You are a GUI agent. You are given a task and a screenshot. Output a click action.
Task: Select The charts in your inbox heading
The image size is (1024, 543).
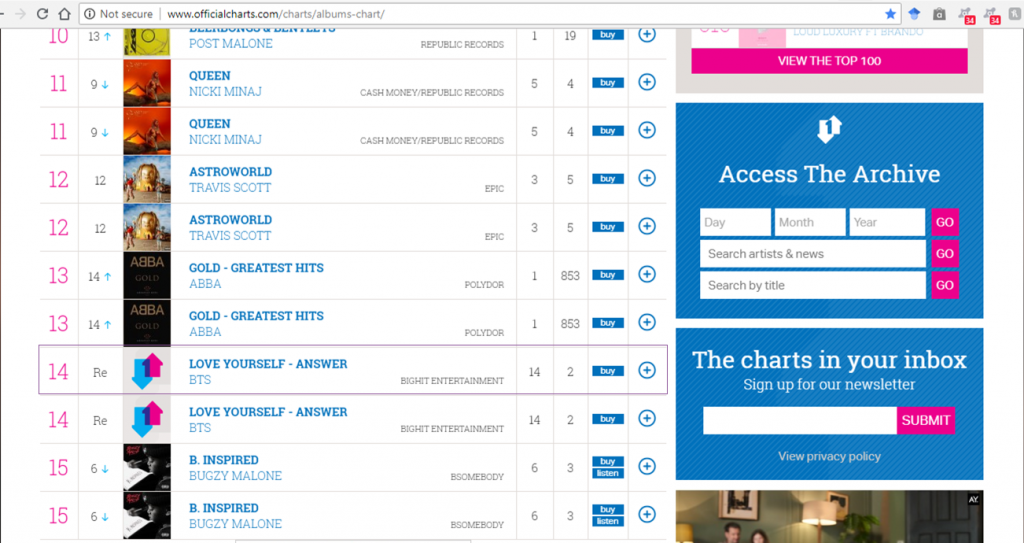(829, 360)
